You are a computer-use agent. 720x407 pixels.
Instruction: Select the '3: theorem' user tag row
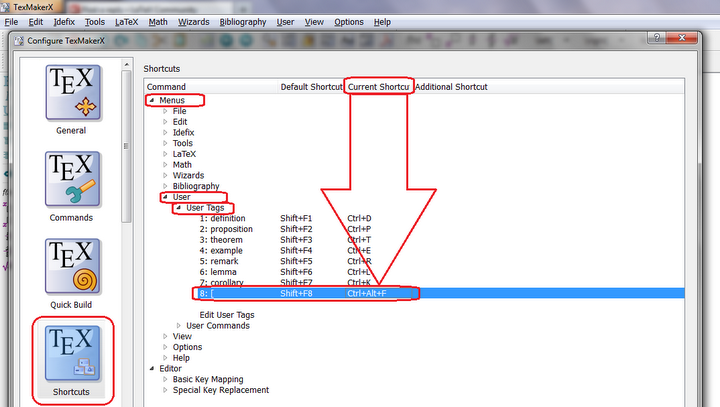pyautogui.click(x=221, y=240)
